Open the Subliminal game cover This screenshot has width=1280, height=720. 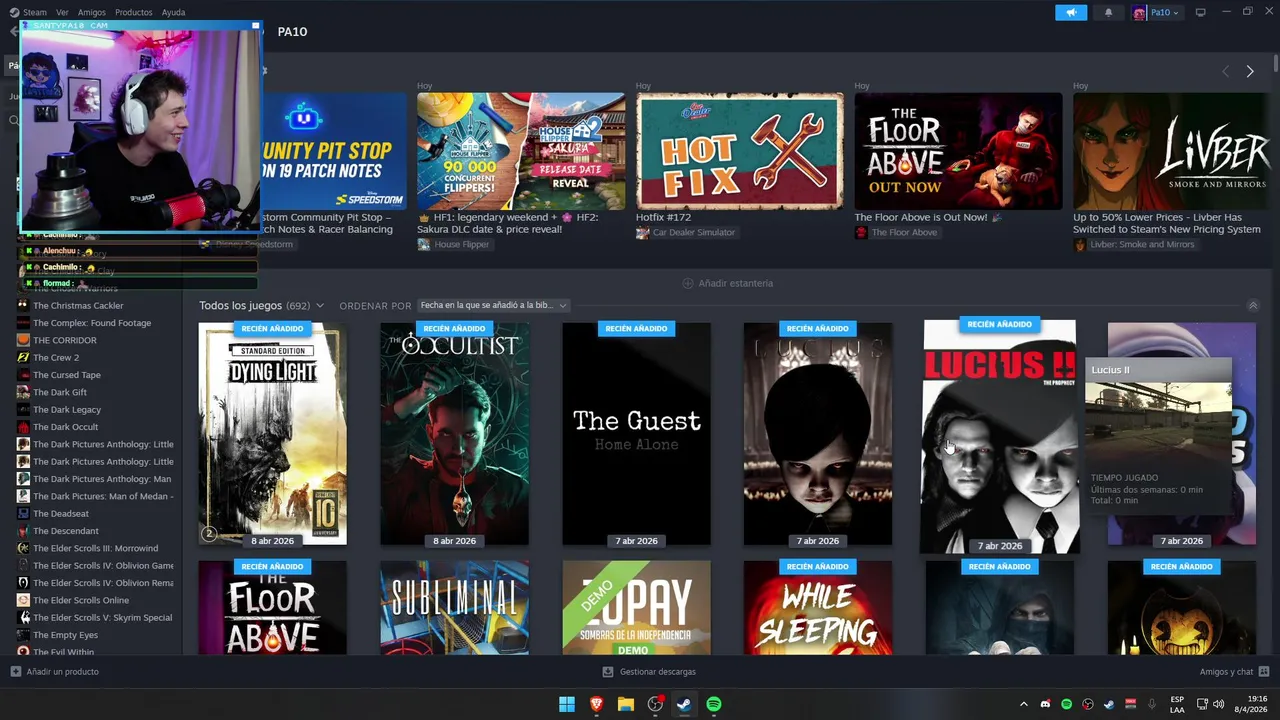(x=454, y=607)
